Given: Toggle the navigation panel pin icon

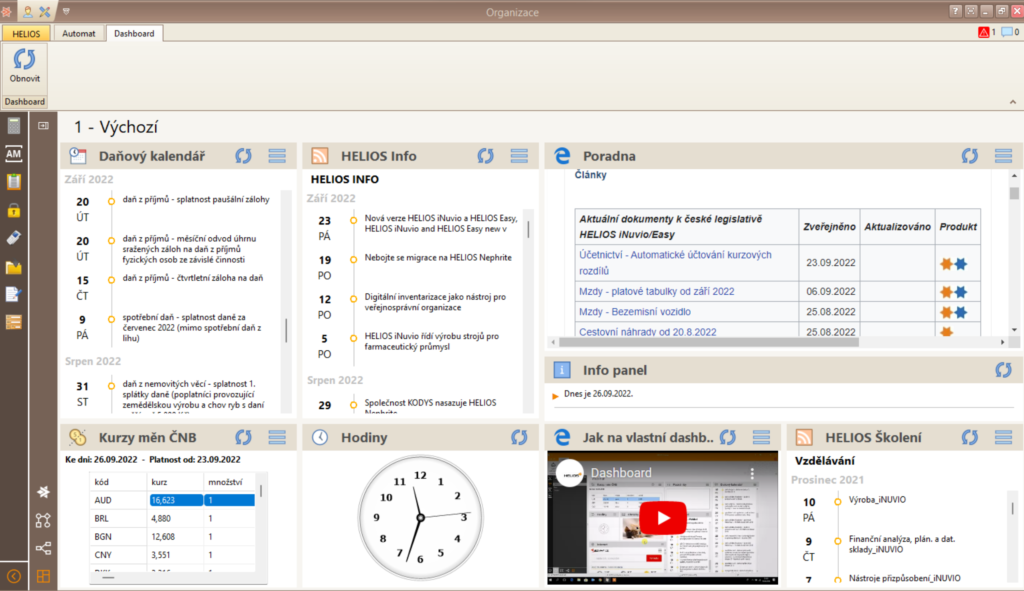Looking at the screenshot, I should (x=43, y=125).
